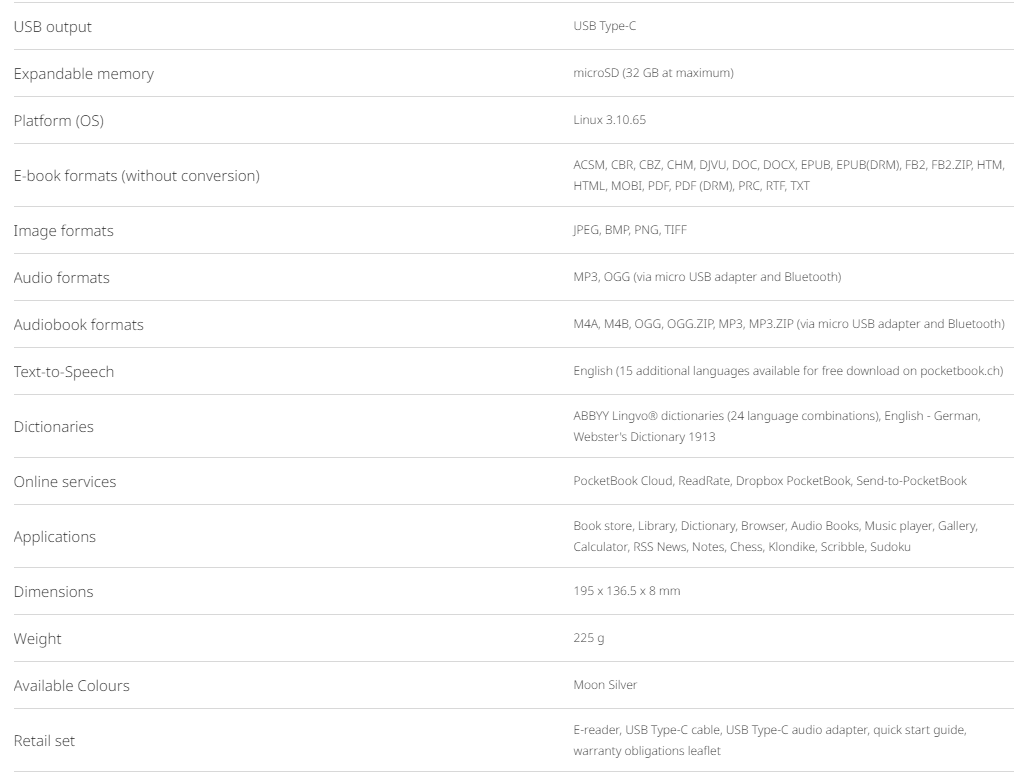Click the 225 g weight value
This screenshot has width=1028, height=777.
pyautogui.click(x=588, y=638)
